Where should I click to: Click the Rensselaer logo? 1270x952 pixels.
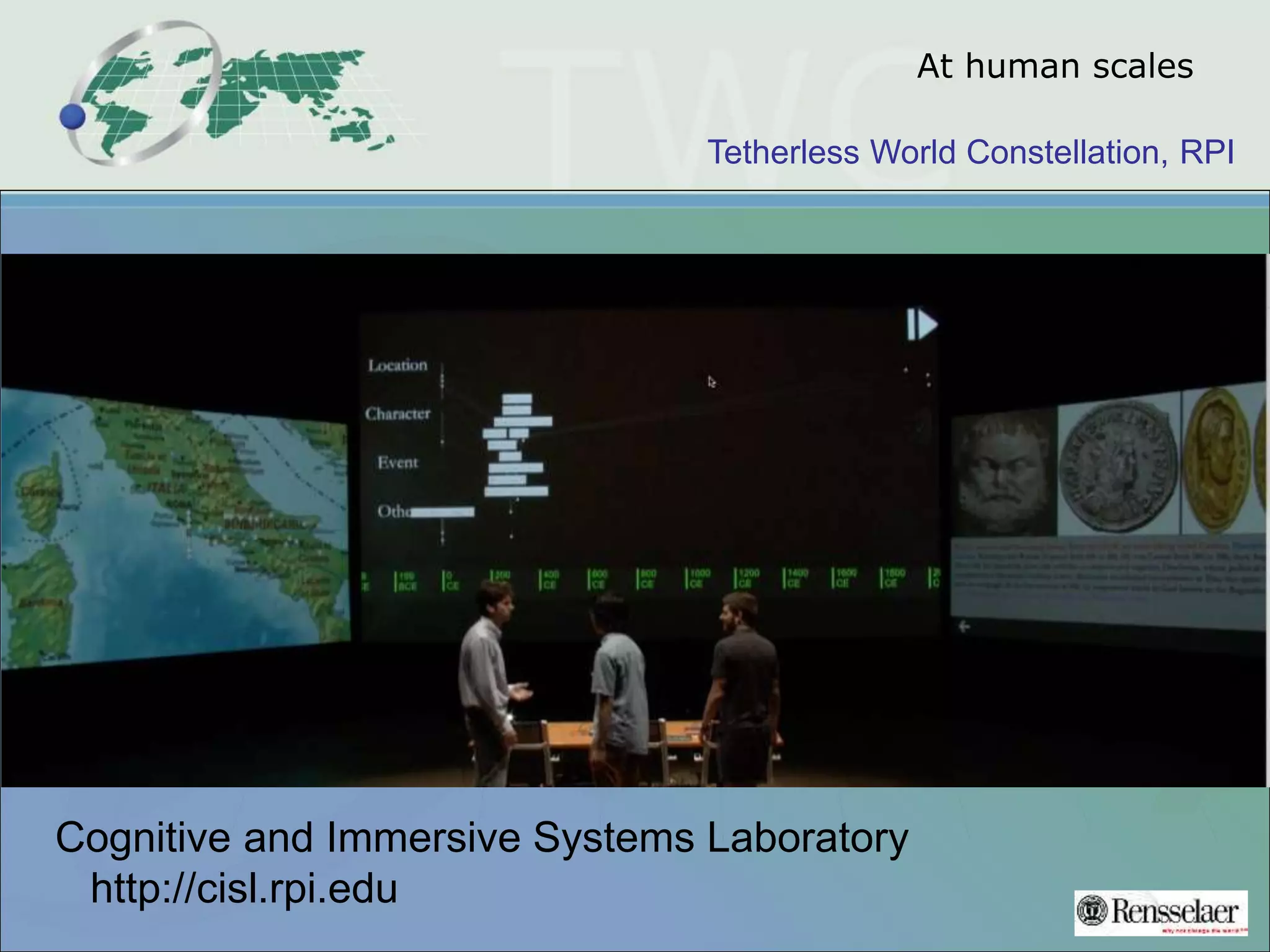(1161, 913)
